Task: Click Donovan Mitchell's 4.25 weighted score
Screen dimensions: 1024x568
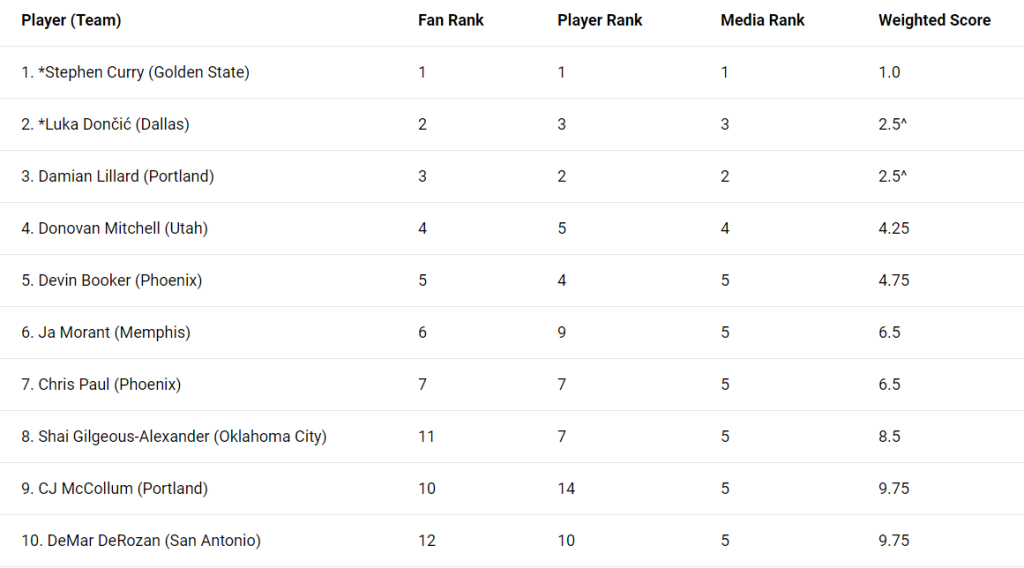Action: click(x=893, y=229)
